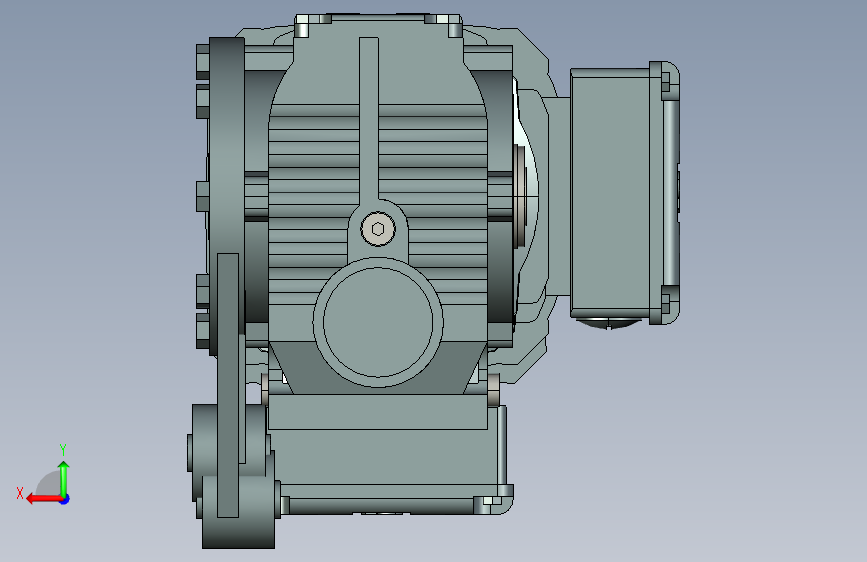
Task: Select the large round cover cap on housing
Action: (378, 322)
